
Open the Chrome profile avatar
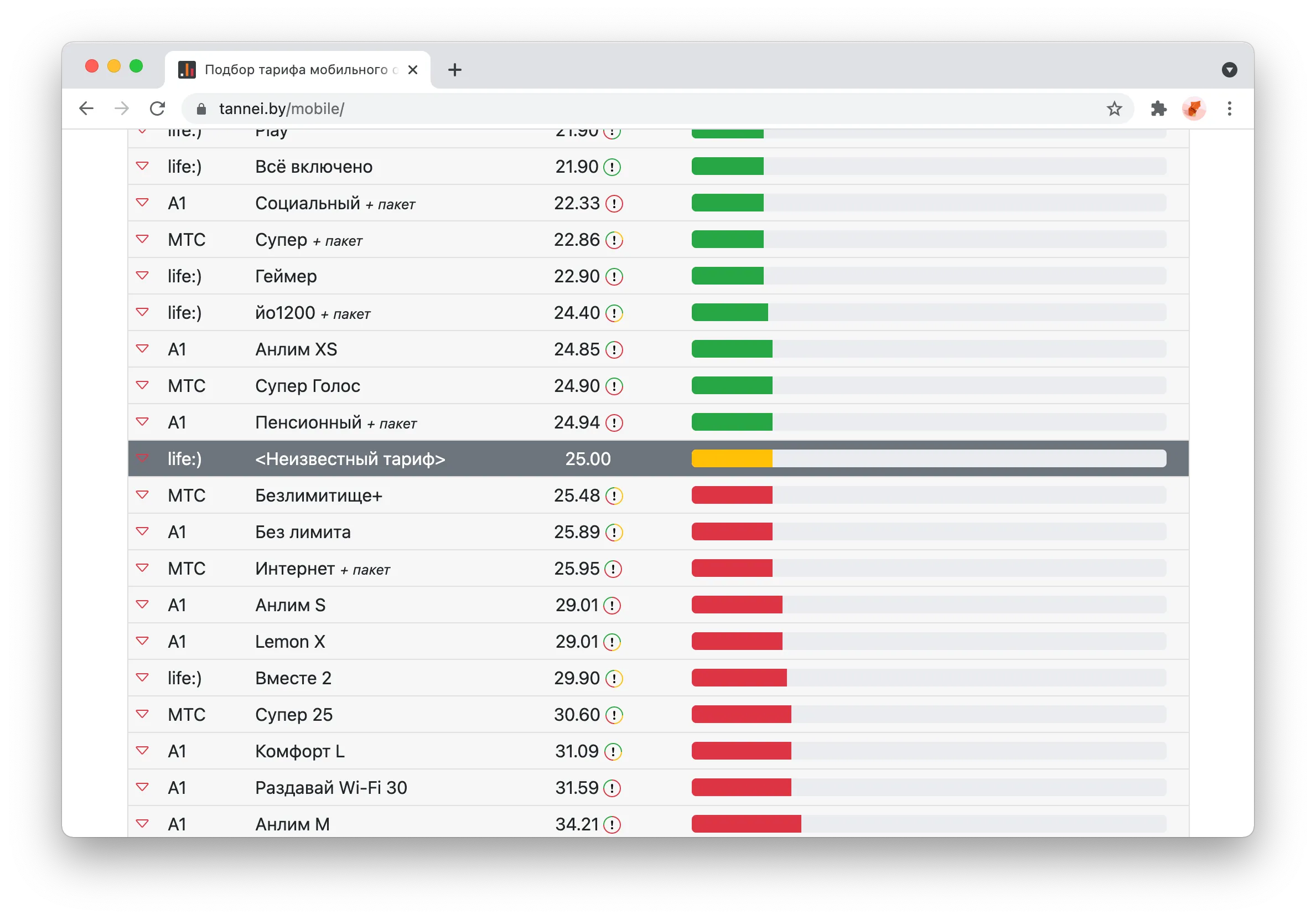[1194, 109]
